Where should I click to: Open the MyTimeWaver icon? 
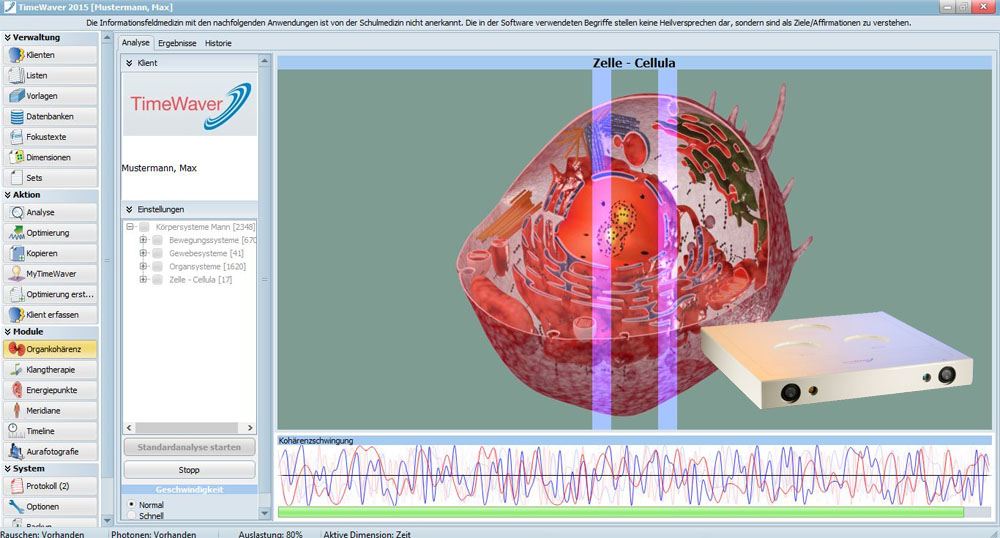pos(17,273)
